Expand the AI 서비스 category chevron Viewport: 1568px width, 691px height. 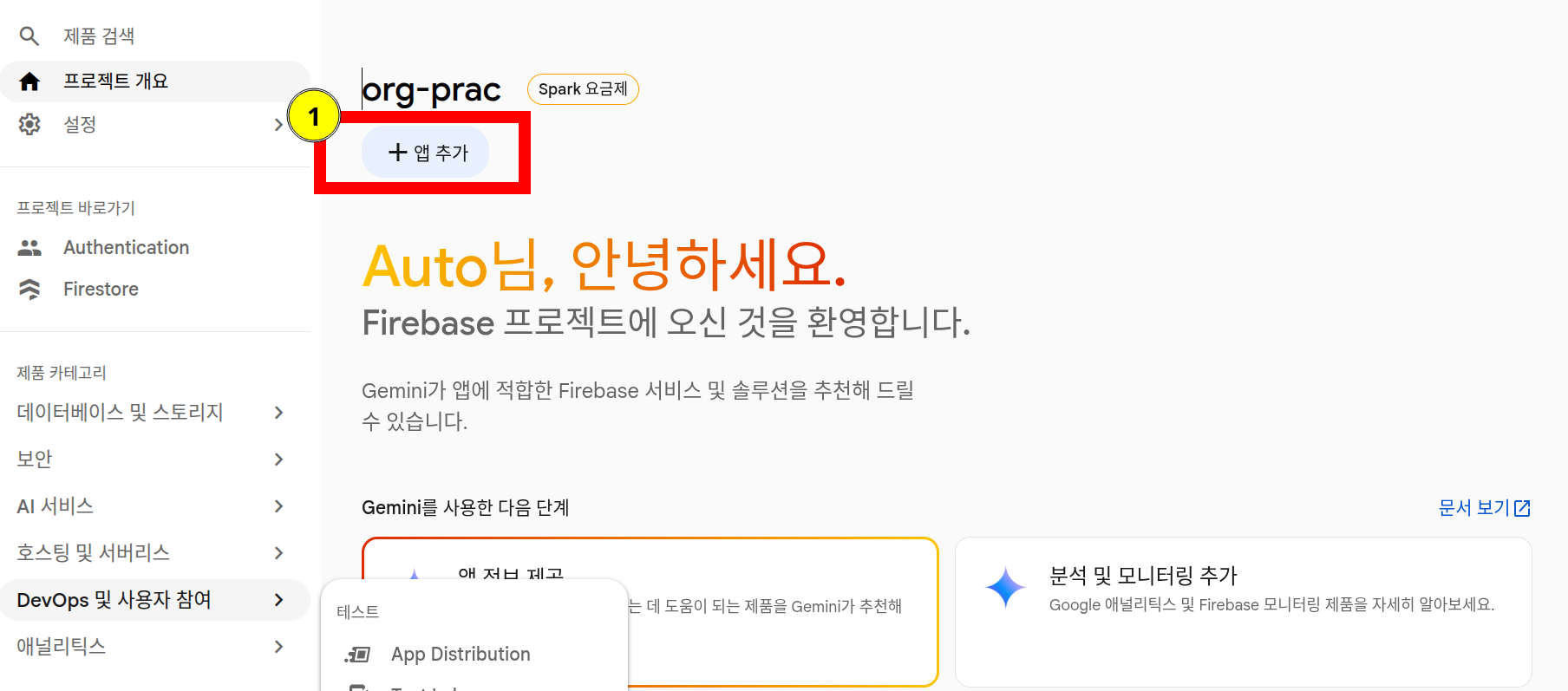pos(278,506)
